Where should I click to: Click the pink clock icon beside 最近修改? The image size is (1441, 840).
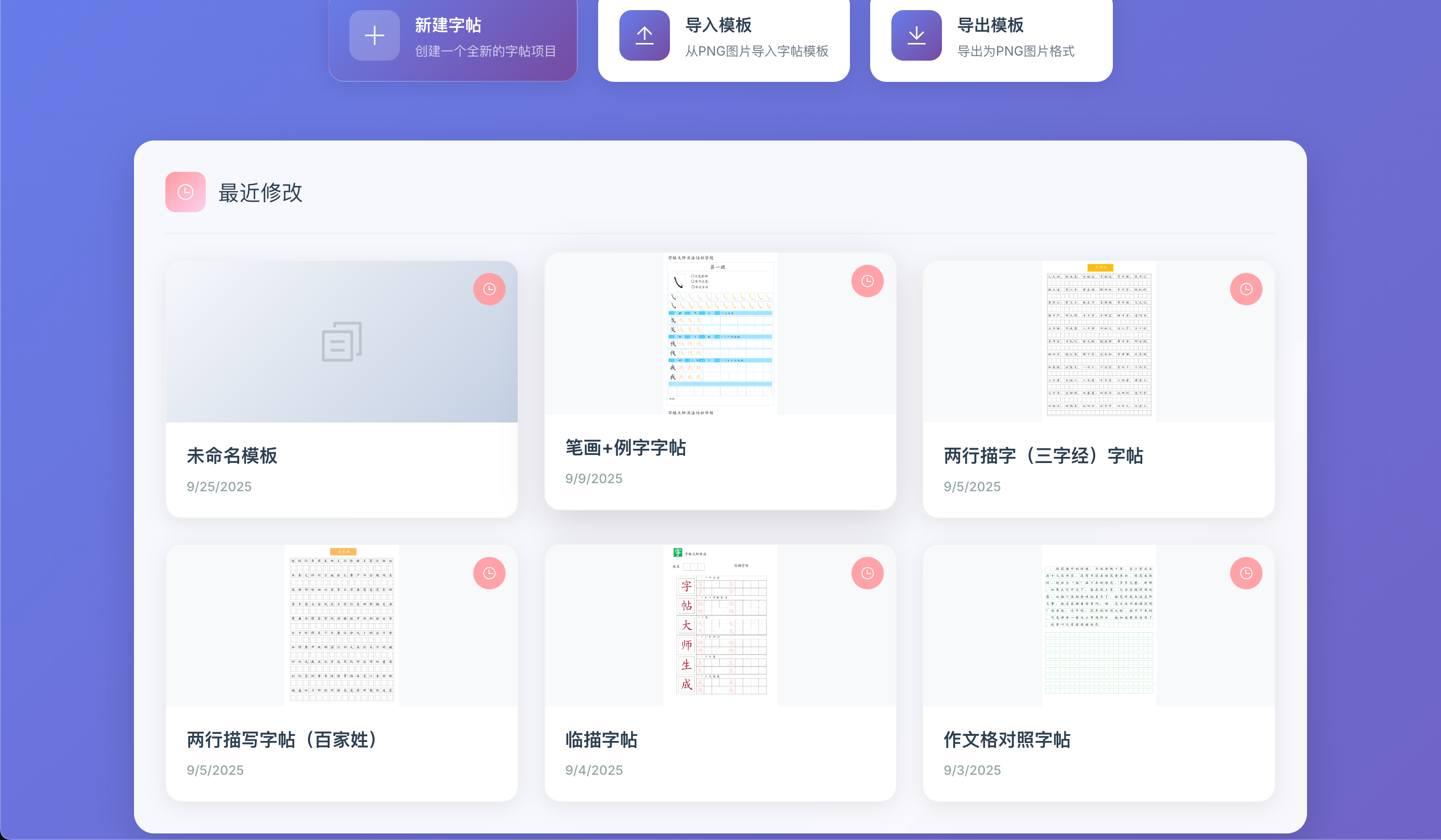(185, 192)
